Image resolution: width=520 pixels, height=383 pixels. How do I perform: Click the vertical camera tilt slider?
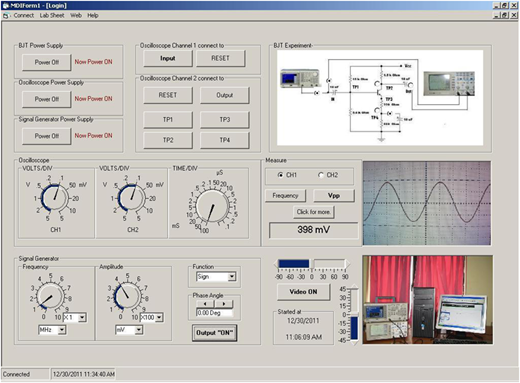click(x=354, y=315)
